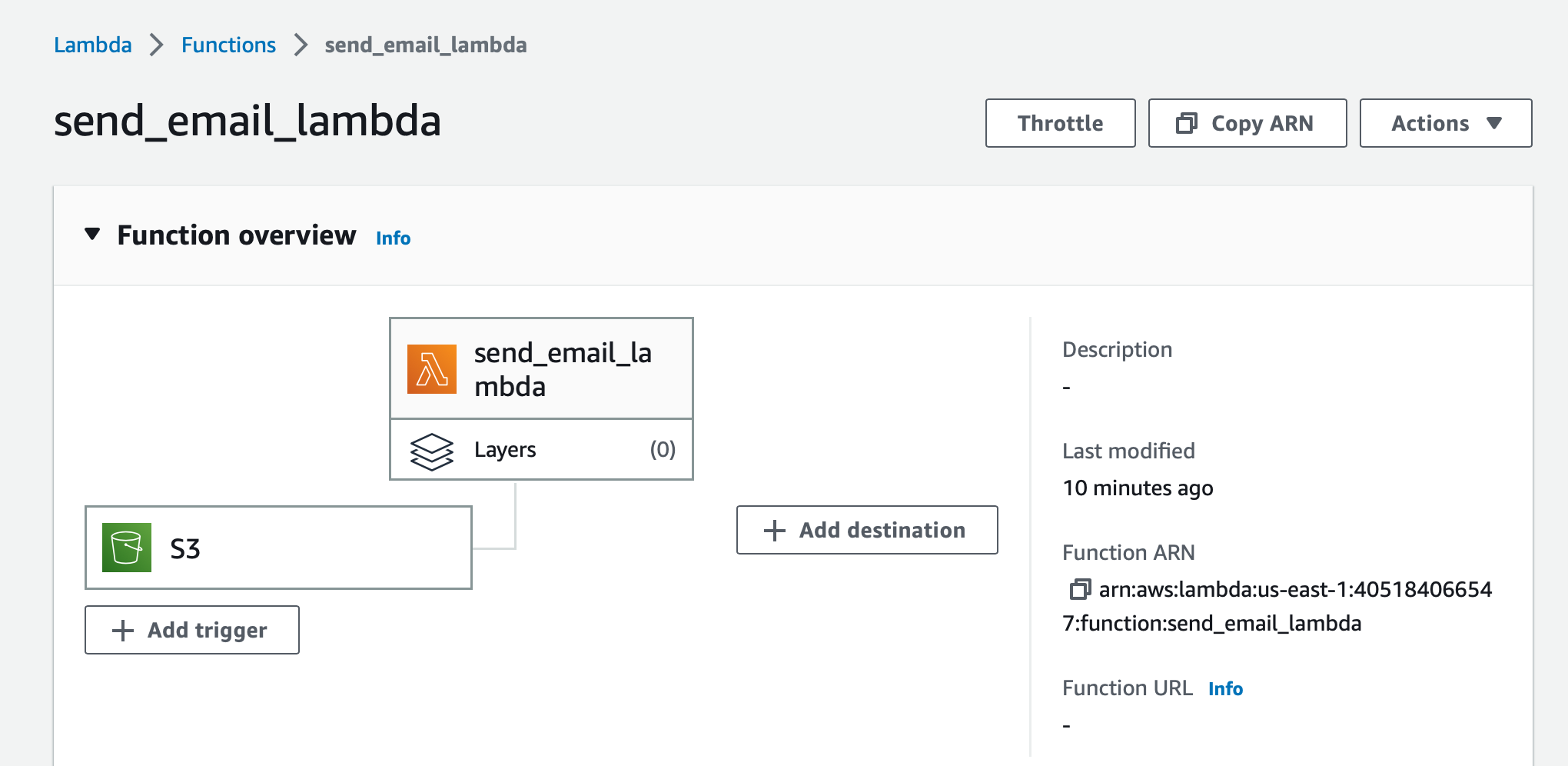
Task: Click the function ARN text value
Action: point(1277,606)
